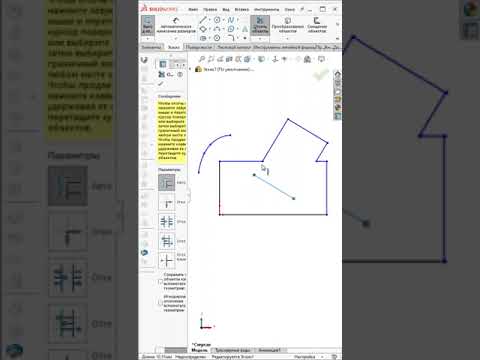Switch to the Model (Модель) bottom tab
The height and width of the screenshot is (360, 480).
pyautogui.click(x=199, y=350)
